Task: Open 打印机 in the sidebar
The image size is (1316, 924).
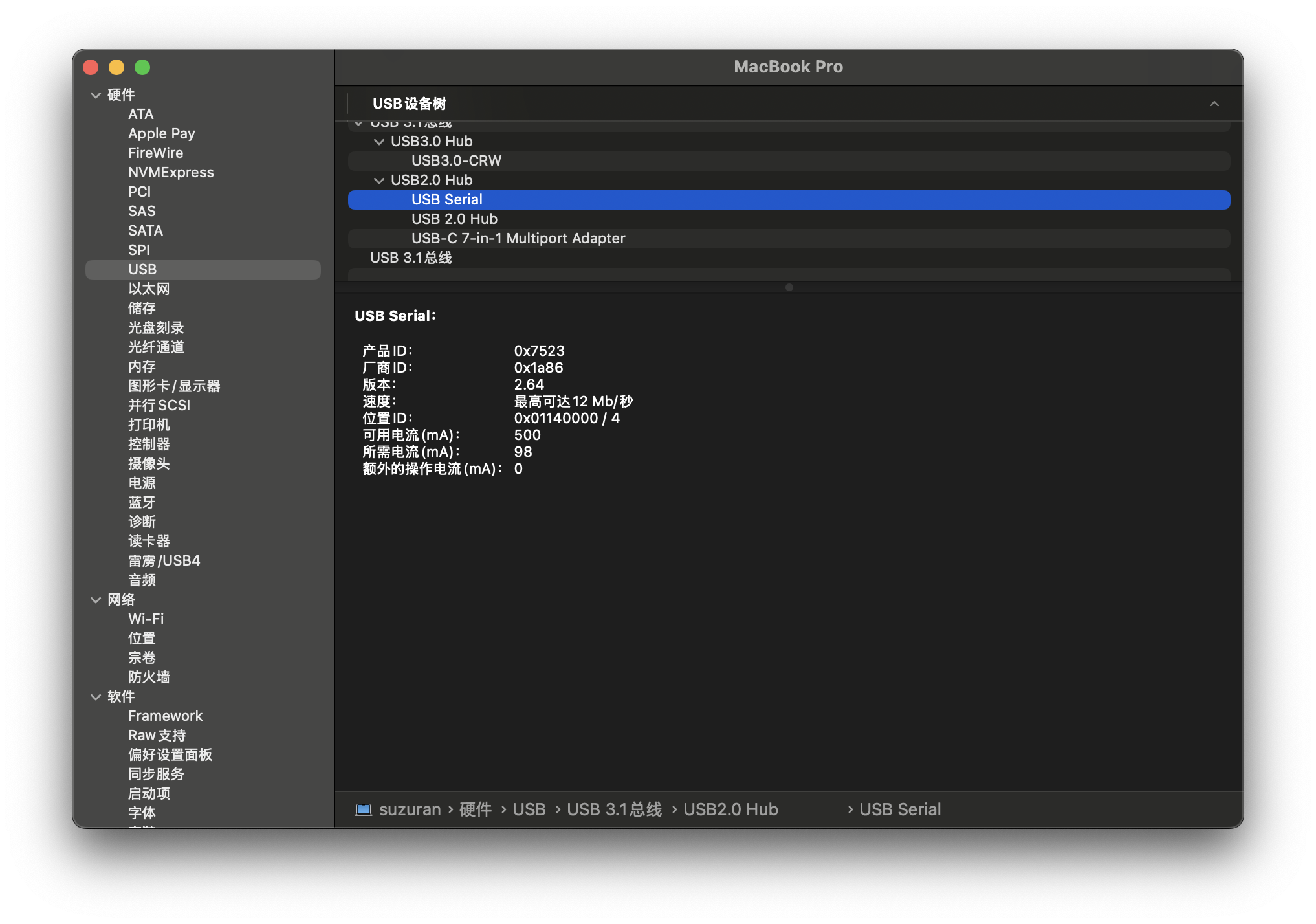Action: coord(203,425)
